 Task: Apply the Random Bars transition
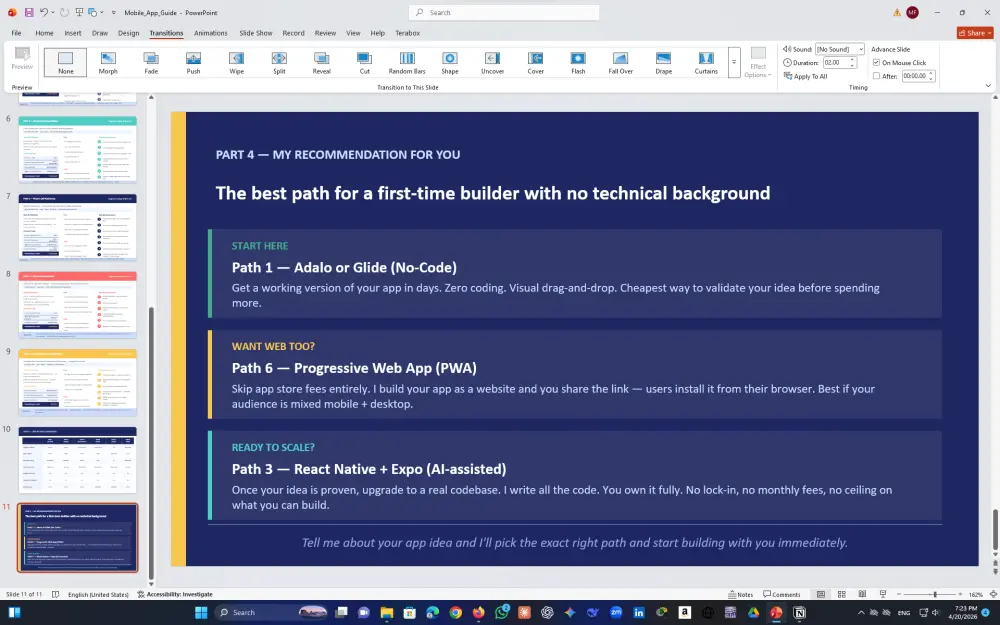click(x=407, y=62)
